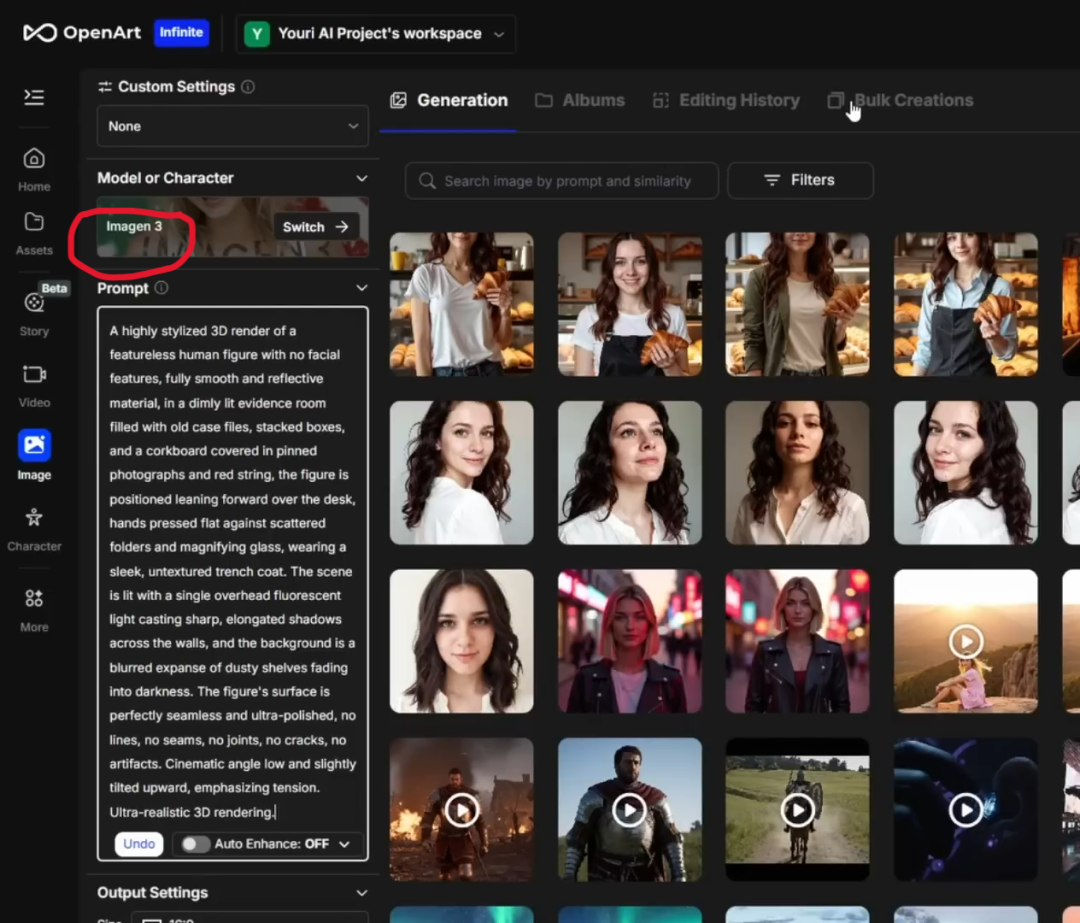Click the Switch model button
The height and width of the screenshot is (923, 1080).
315,227
